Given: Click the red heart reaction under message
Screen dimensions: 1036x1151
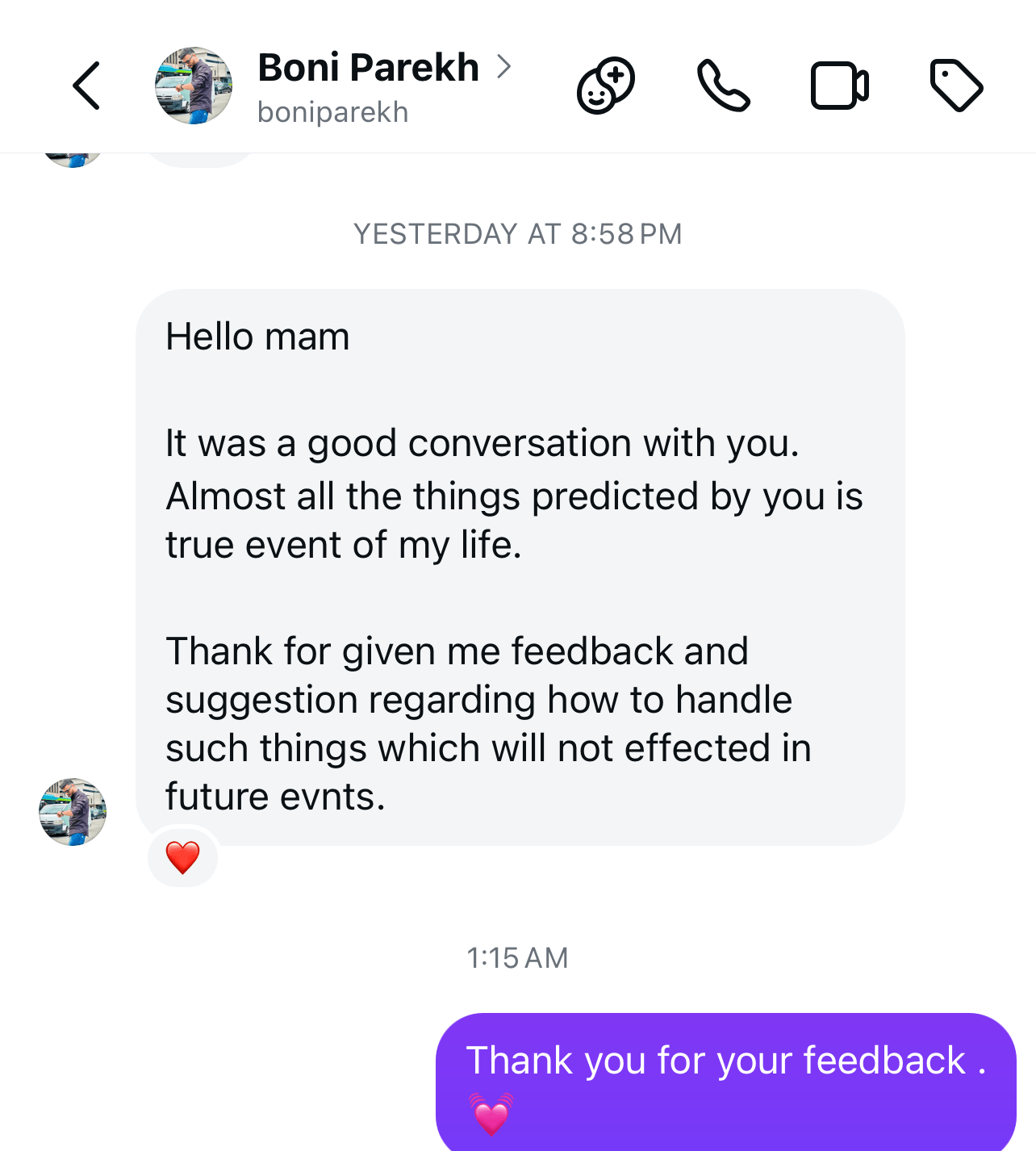Looking at the screenshot, I should tap(182, 857).
